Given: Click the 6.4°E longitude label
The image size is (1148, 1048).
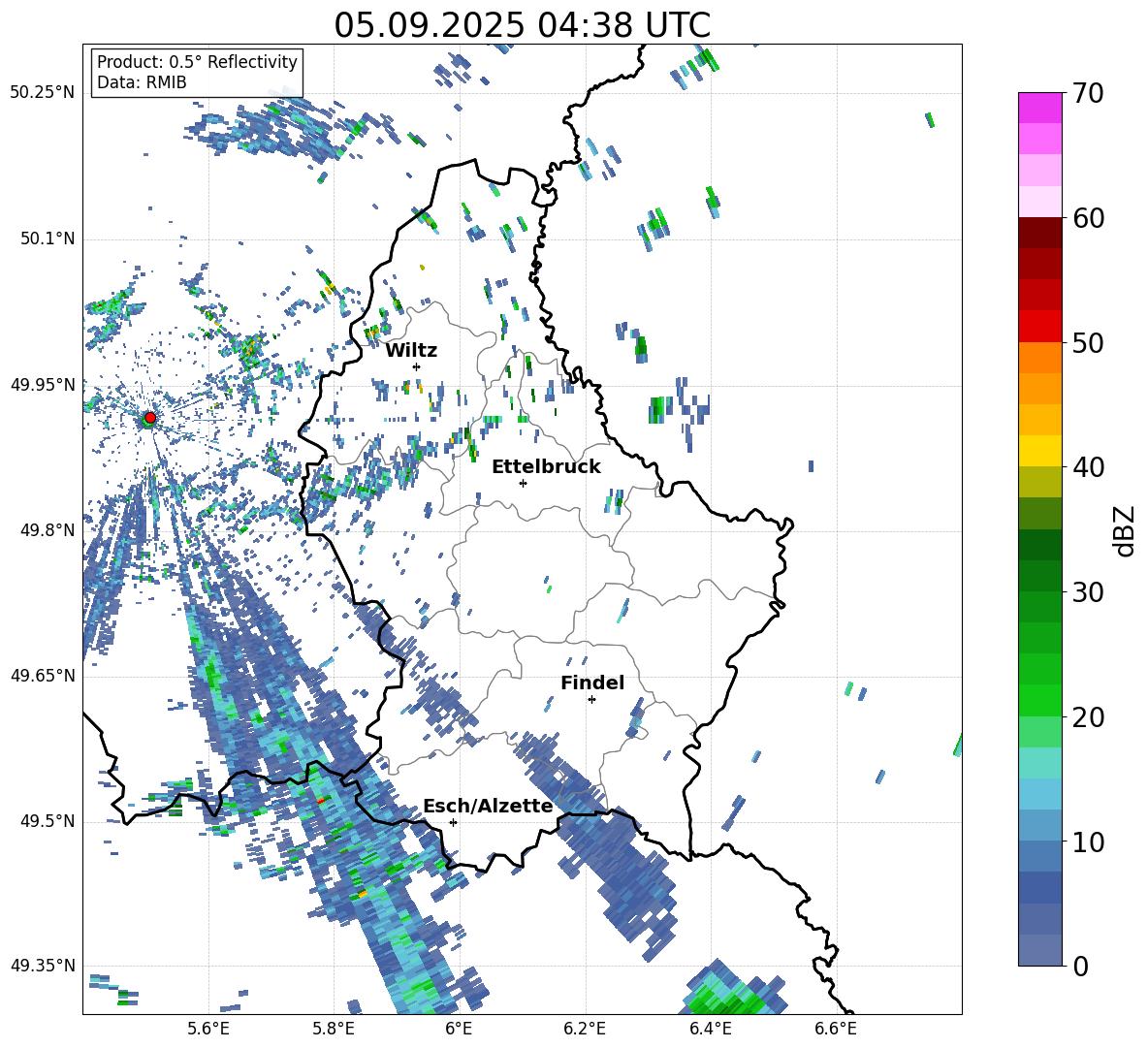Looking at the screenshot, I should pyautogui.click(x=710, y=1029).
